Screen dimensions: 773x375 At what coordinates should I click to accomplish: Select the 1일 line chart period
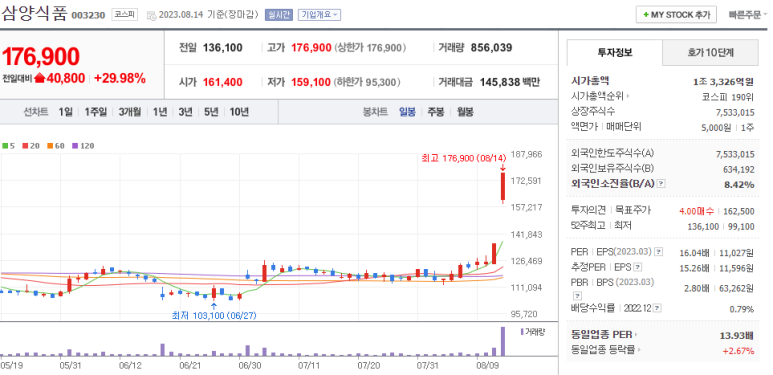tap(65, 112)
